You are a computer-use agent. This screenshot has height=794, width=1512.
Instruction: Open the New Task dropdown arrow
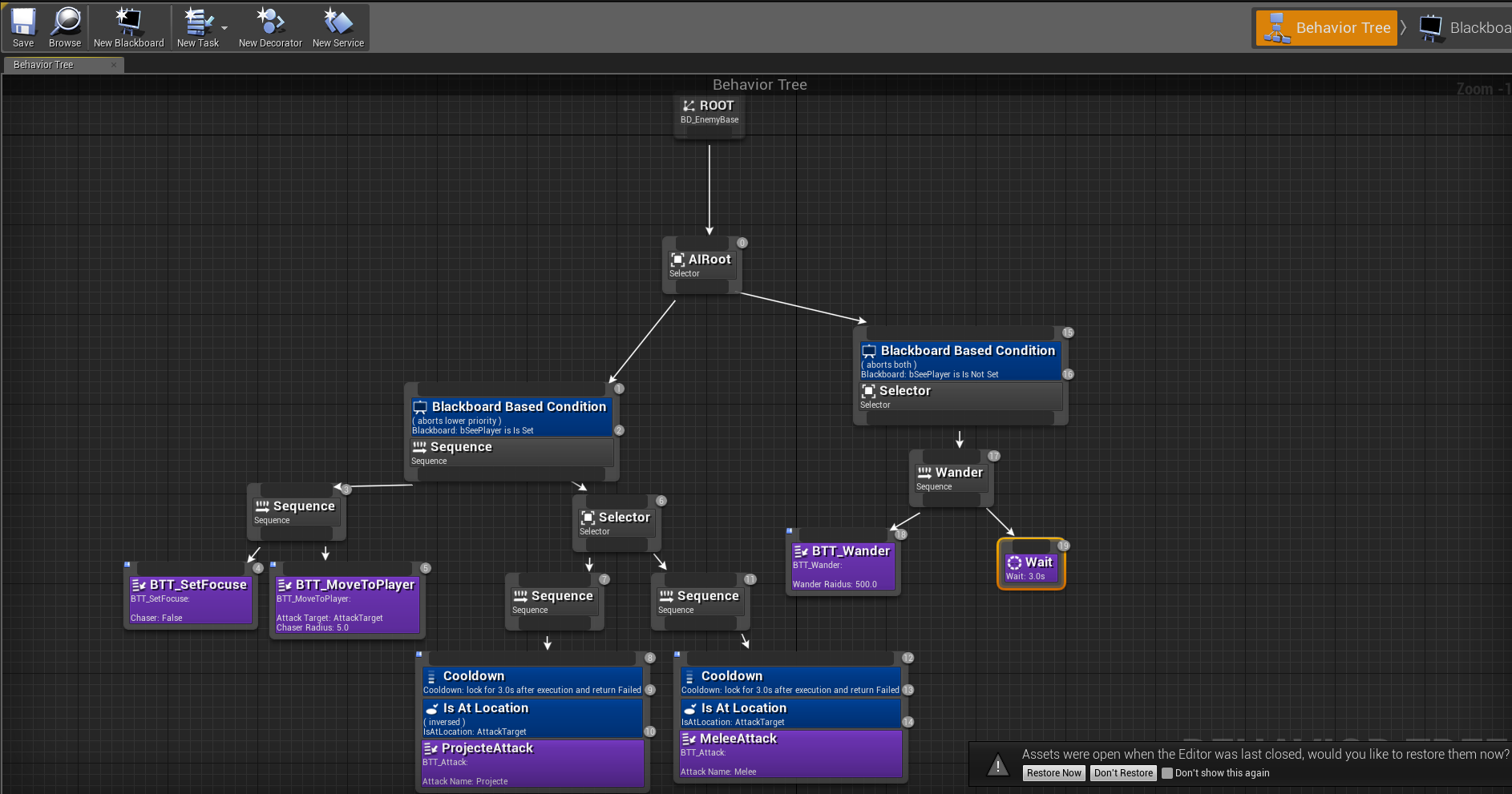point(224,28)
